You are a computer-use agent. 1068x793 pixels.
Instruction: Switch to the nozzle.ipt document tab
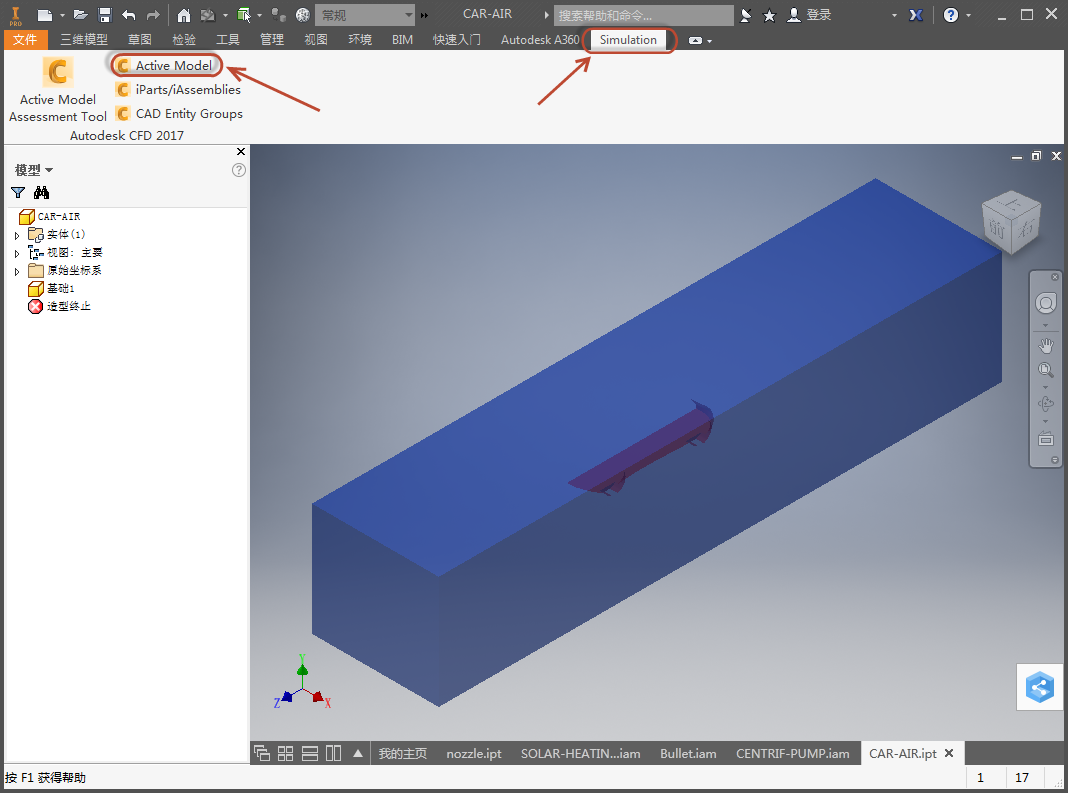coord(473,753)
